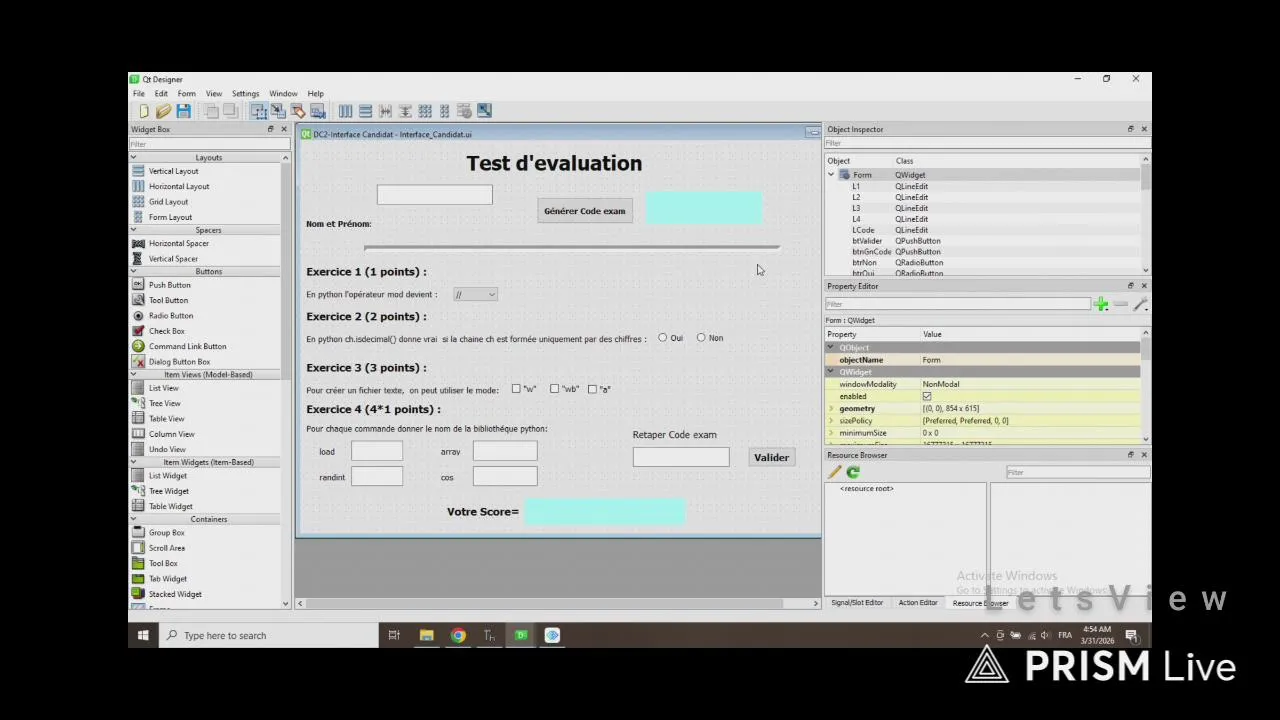This screenshot has width=1280, height=720.
Task: Click the New Form toolbar icon
Action: click(144, 111)
